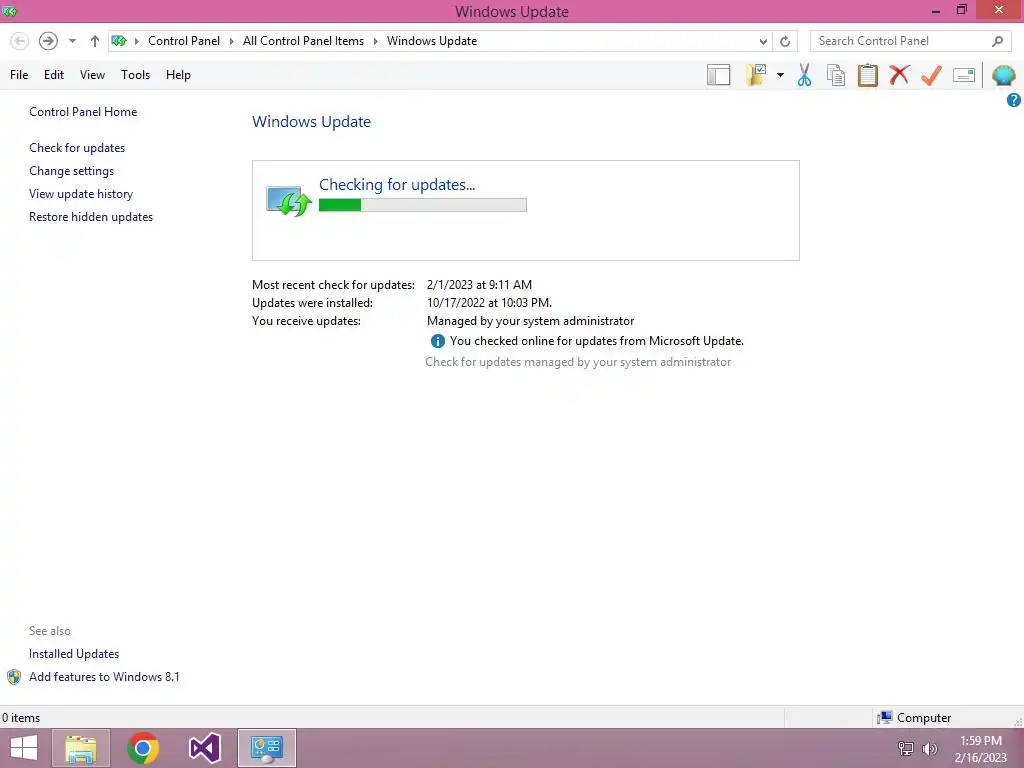
Task: Click the taskbar clock and date
Action: (981, 749)
